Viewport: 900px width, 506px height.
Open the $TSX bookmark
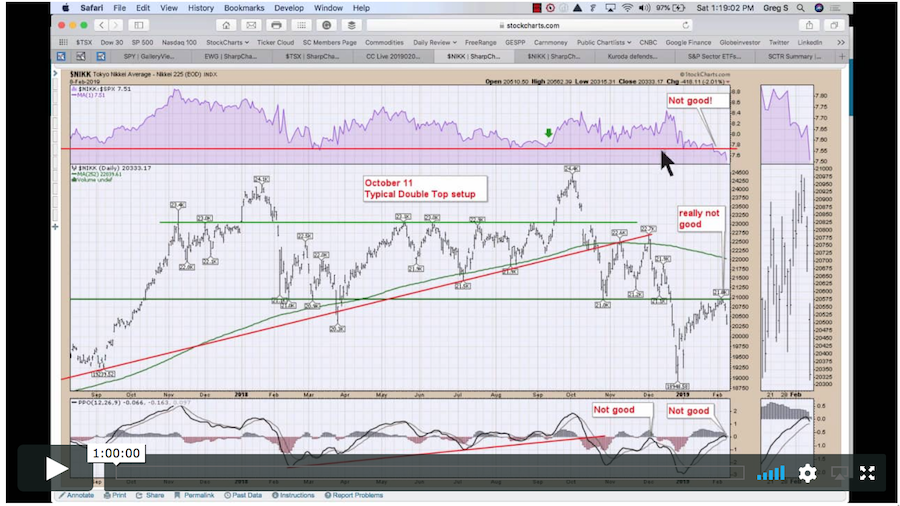tap(84, 42)
